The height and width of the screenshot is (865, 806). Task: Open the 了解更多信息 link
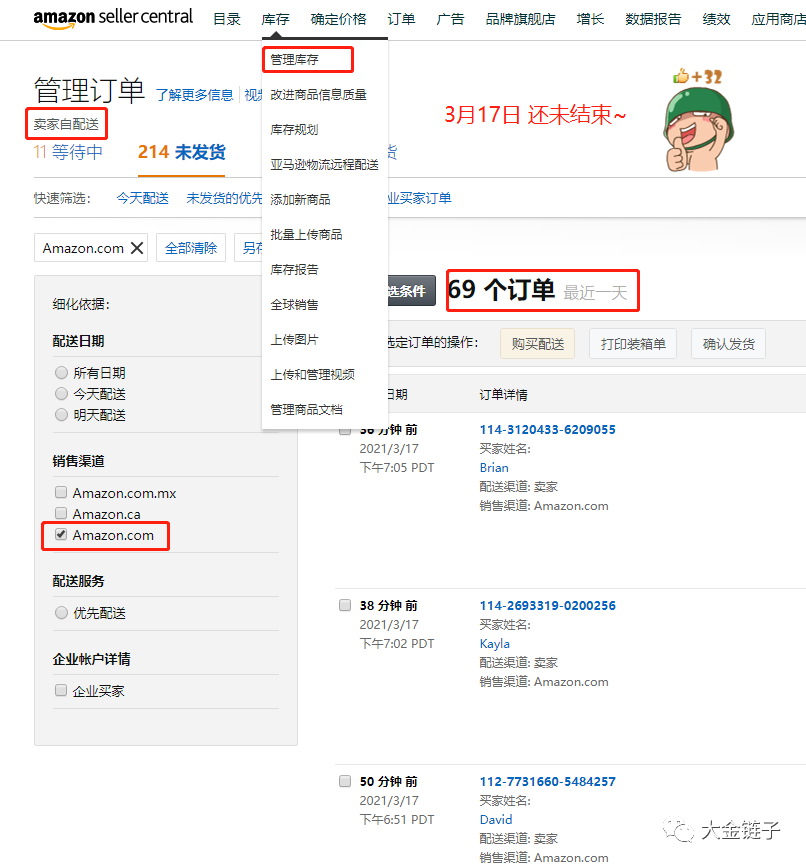[194, 95]
